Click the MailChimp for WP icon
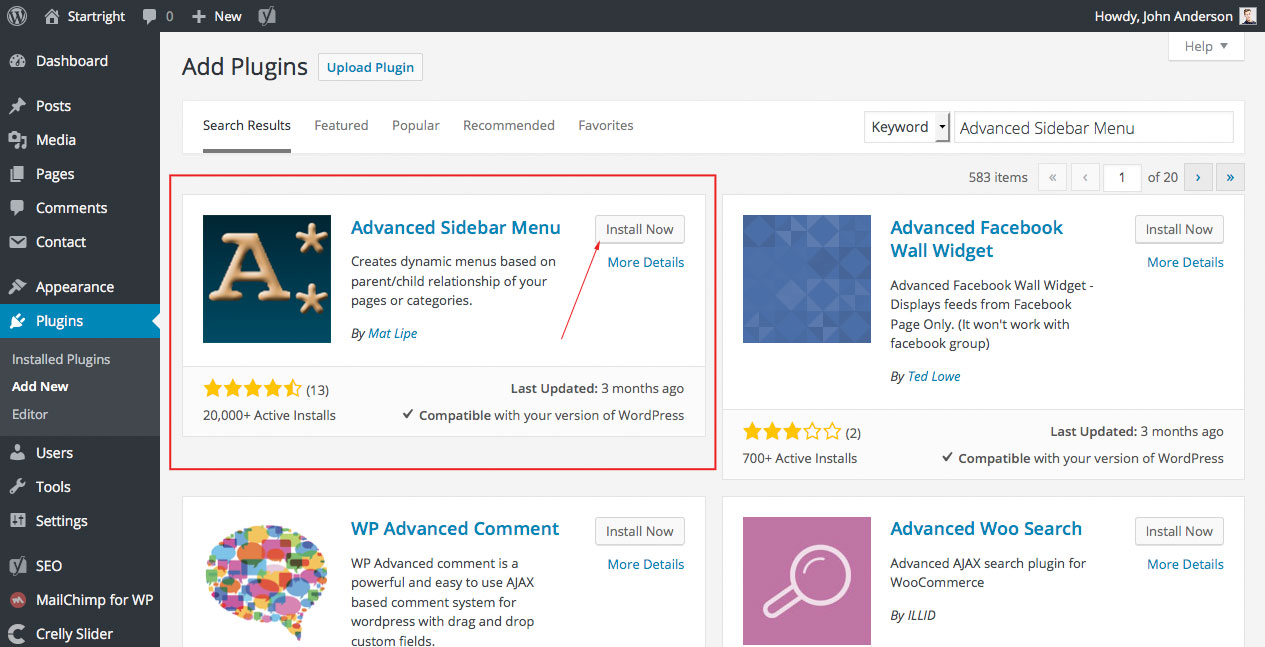Screen dimensions: 1265x647 pyautogui.click(x=17, y=600)
